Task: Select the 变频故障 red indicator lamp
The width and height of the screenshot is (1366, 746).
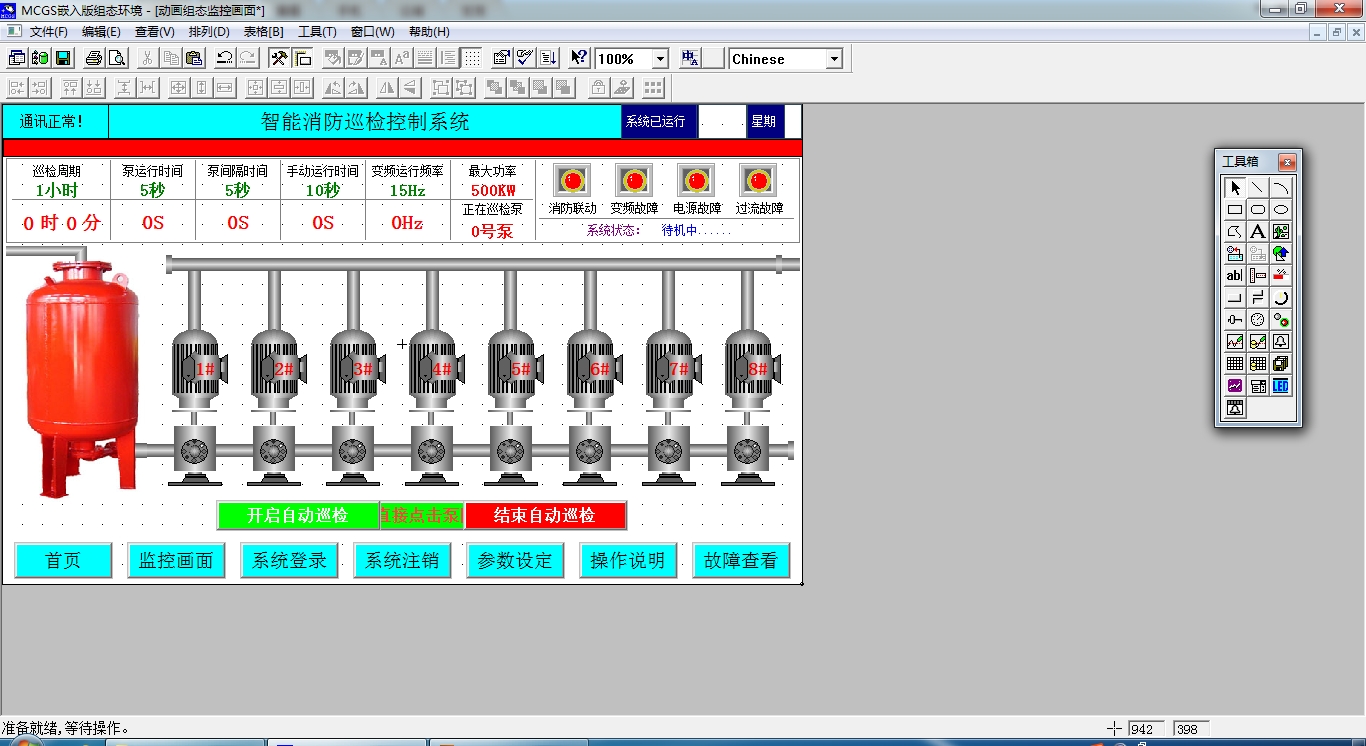Action: coord(634,181)
